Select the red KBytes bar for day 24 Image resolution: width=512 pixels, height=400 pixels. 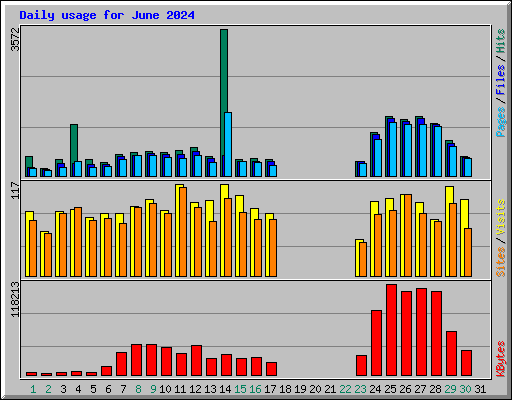(376, 343)
